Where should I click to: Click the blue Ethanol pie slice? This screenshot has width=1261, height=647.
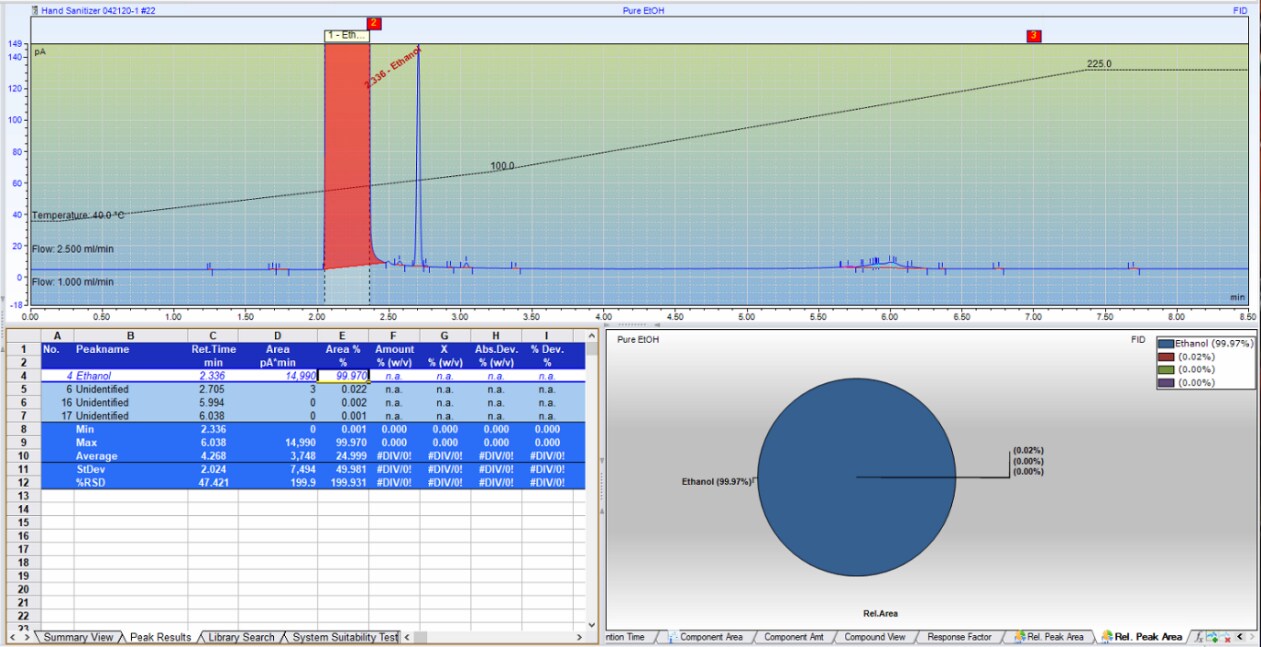(x=856, y=478)
